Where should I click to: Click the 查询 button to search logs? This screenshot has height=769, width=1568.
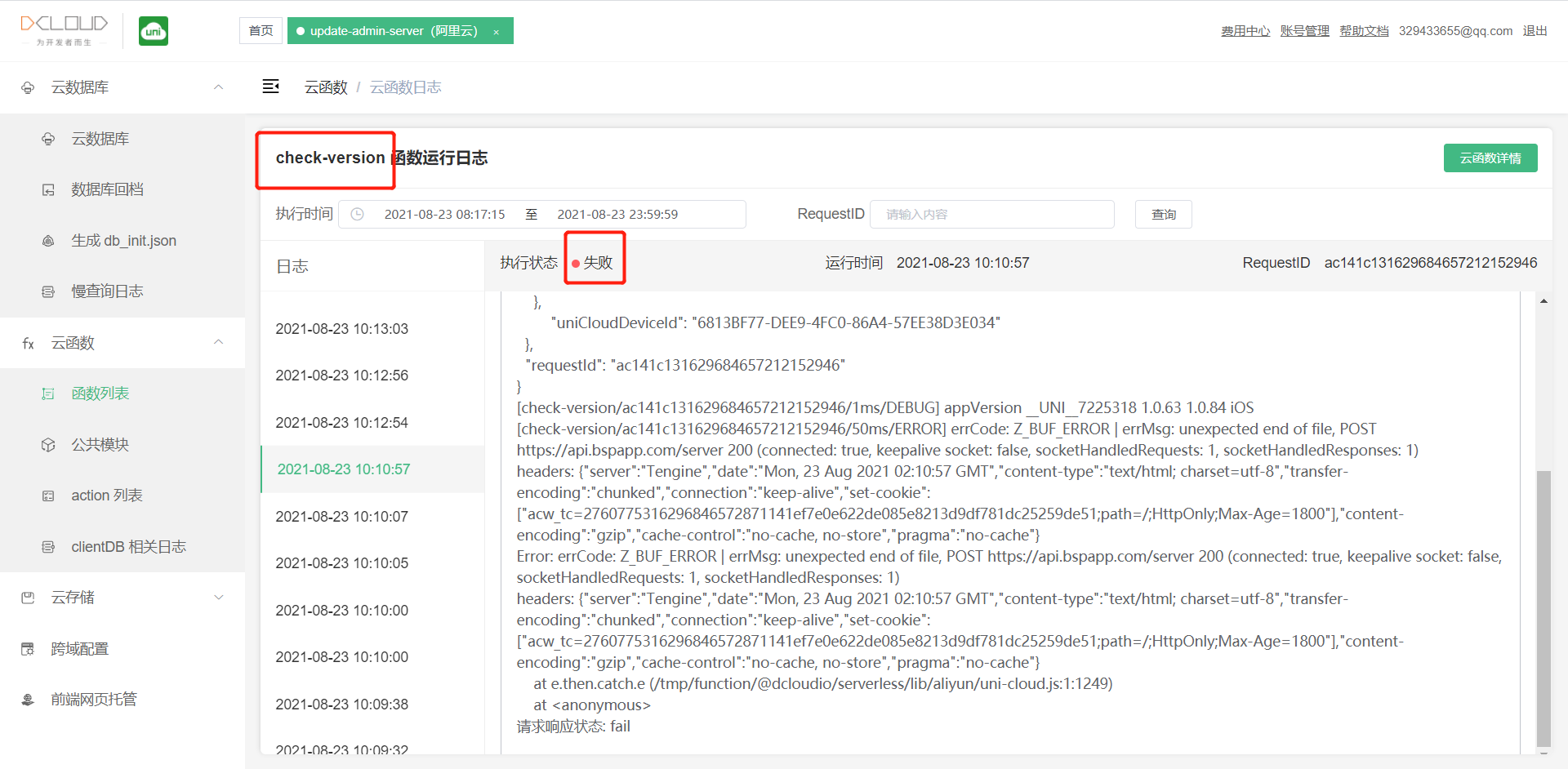(x=1163, y=214)
